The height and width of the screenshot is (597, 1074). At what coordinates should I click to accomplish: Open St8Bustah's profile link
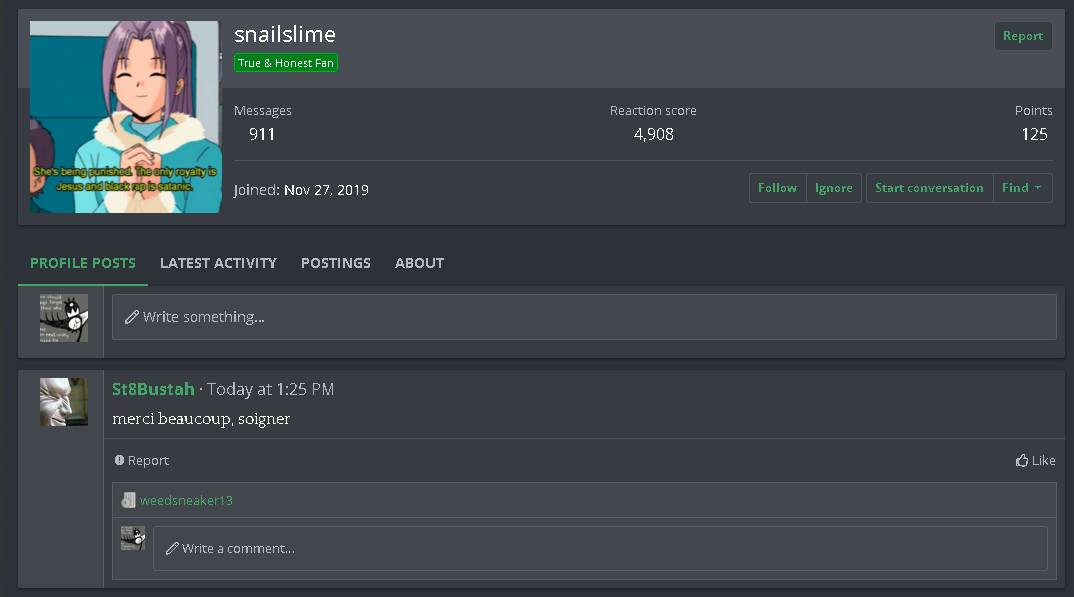[x=153, y=389]
